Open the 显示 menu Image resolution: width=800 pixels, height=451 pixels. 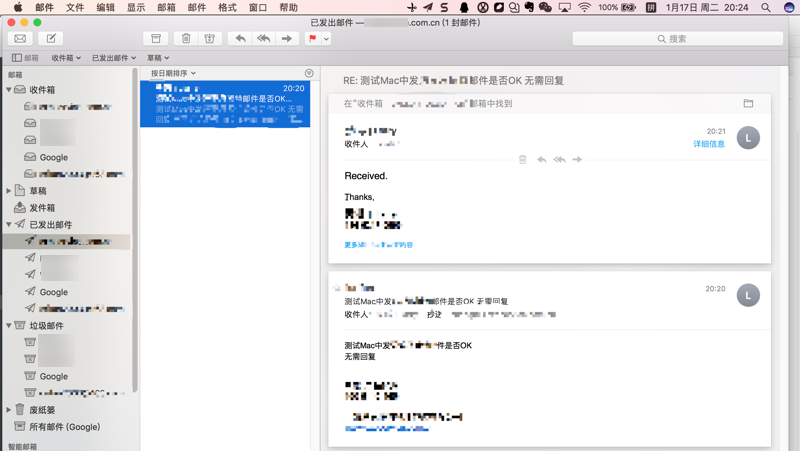pos(136,7)
